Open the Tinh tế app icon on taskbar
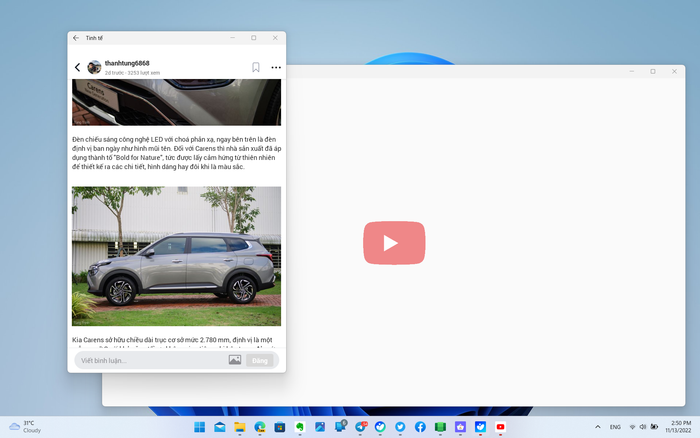The height and width of the screenshot is (438, 700). (480, 427)
